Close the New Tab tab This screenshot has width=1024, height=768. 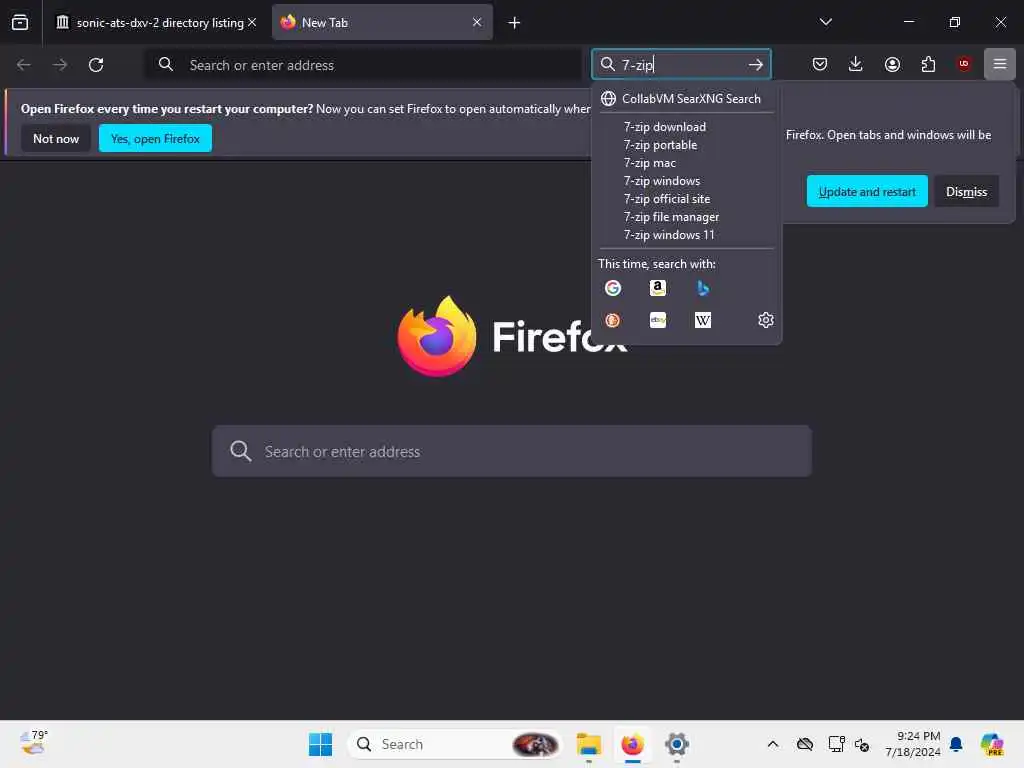tap(477, 22)
